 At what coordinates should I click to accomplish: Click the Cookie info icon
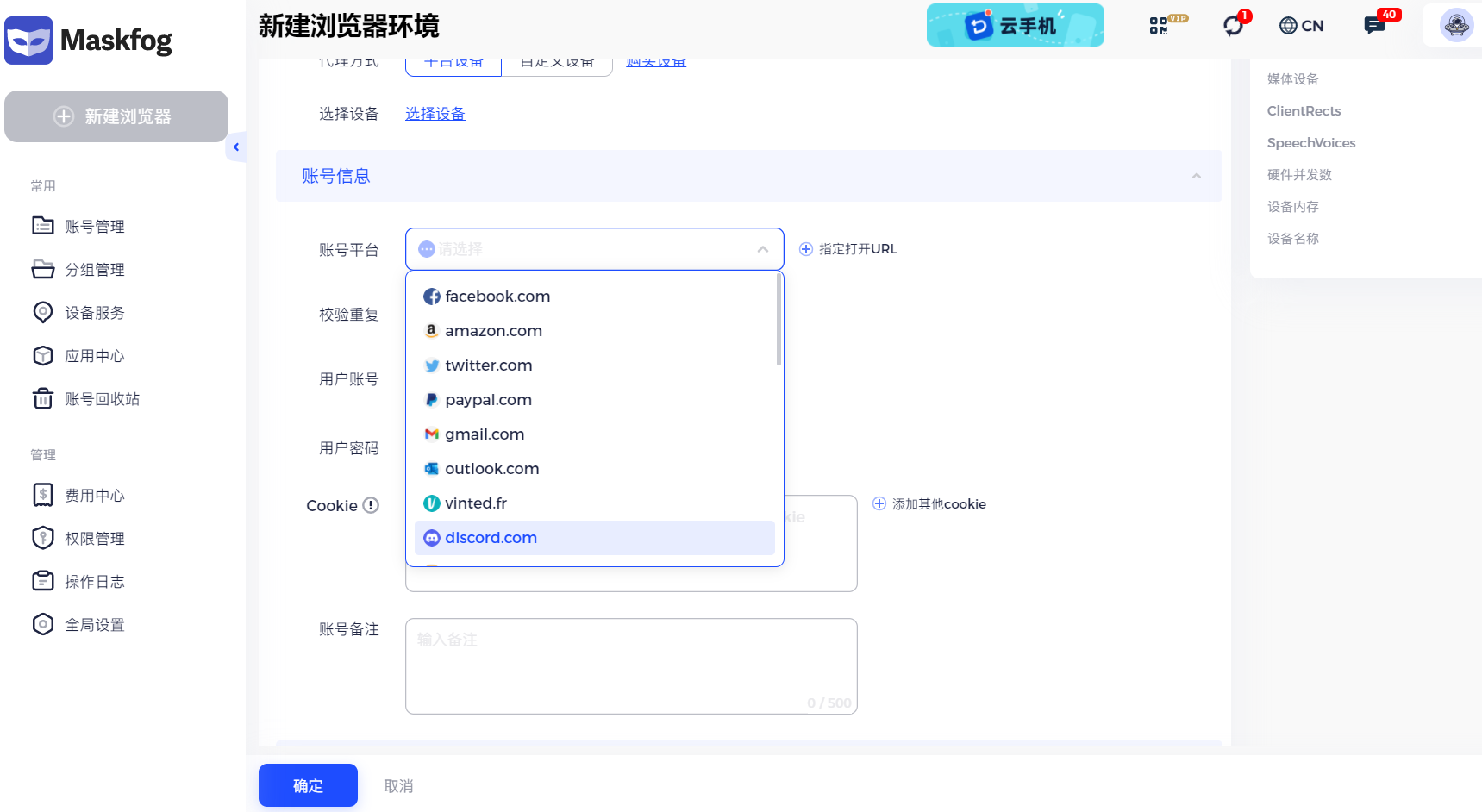click(371, 505)
